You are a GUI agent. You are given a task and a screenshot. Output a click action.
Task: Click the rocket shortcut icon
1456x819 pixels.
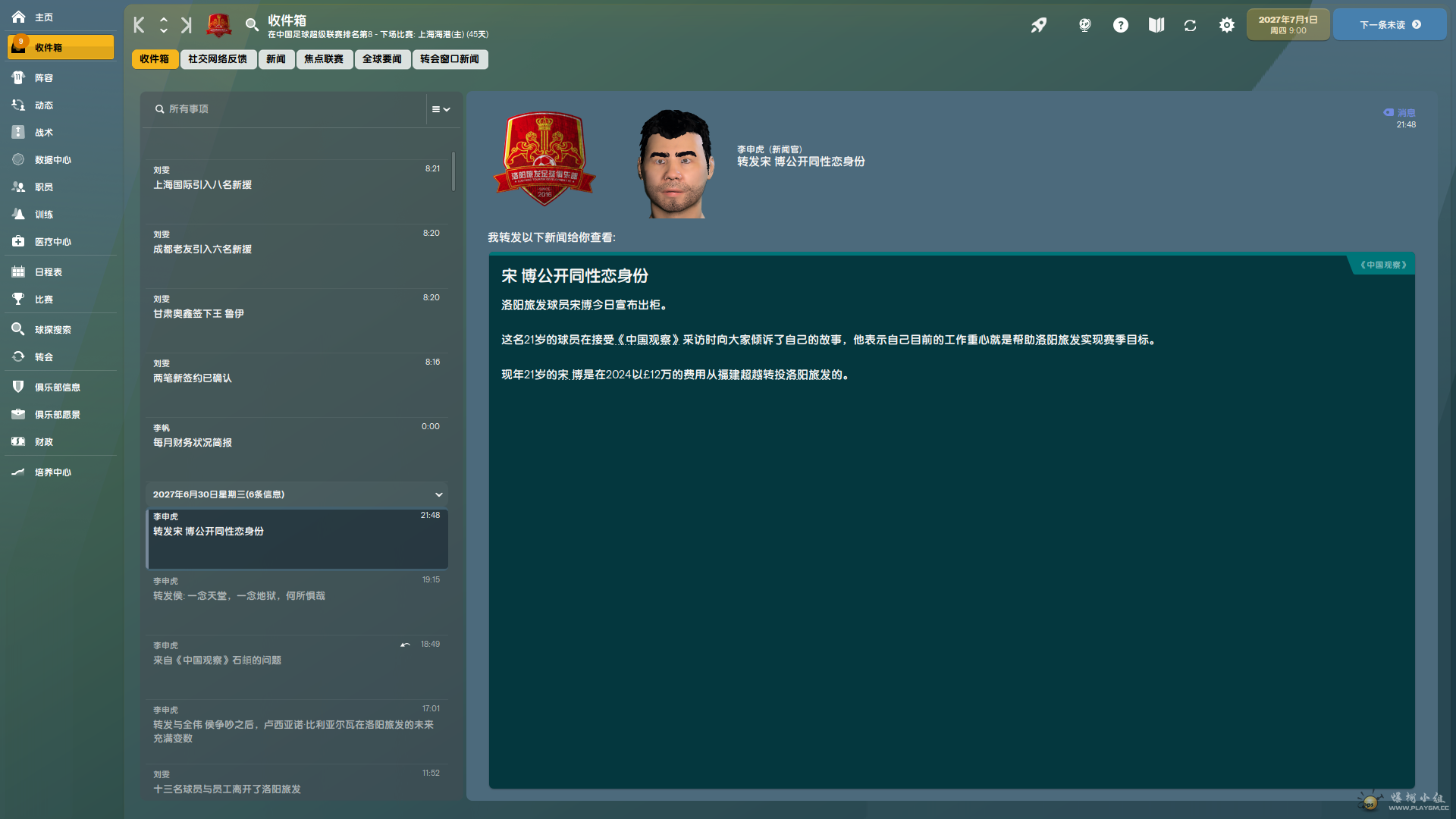coord(1039,25)
